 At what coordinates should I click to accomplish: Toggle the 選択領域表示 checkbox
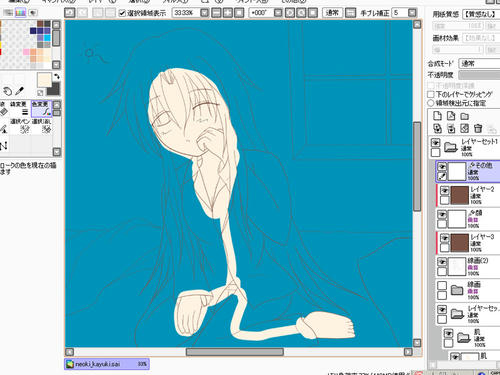(x=122, y=13)
